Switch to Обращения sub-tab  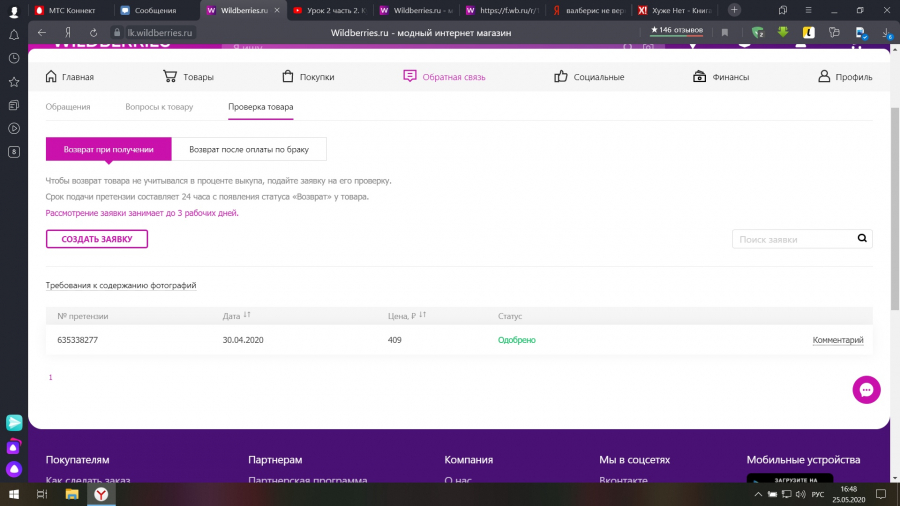pyautogui.click(x=68, y=107)
